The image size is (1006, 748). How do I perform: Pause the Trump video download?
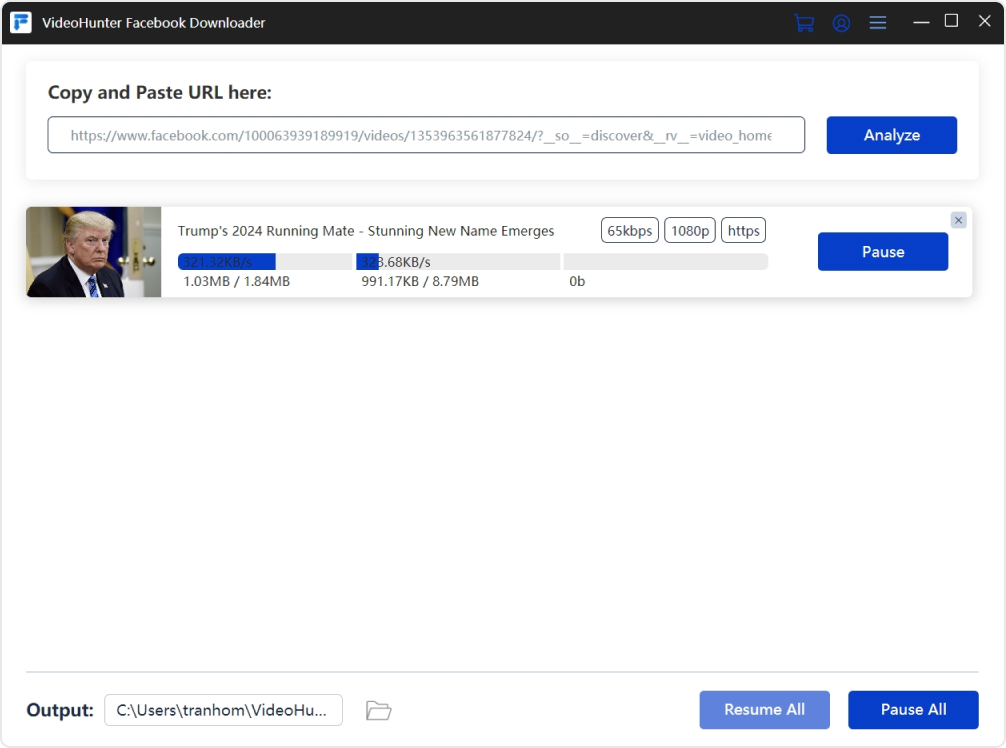[883, 251]
